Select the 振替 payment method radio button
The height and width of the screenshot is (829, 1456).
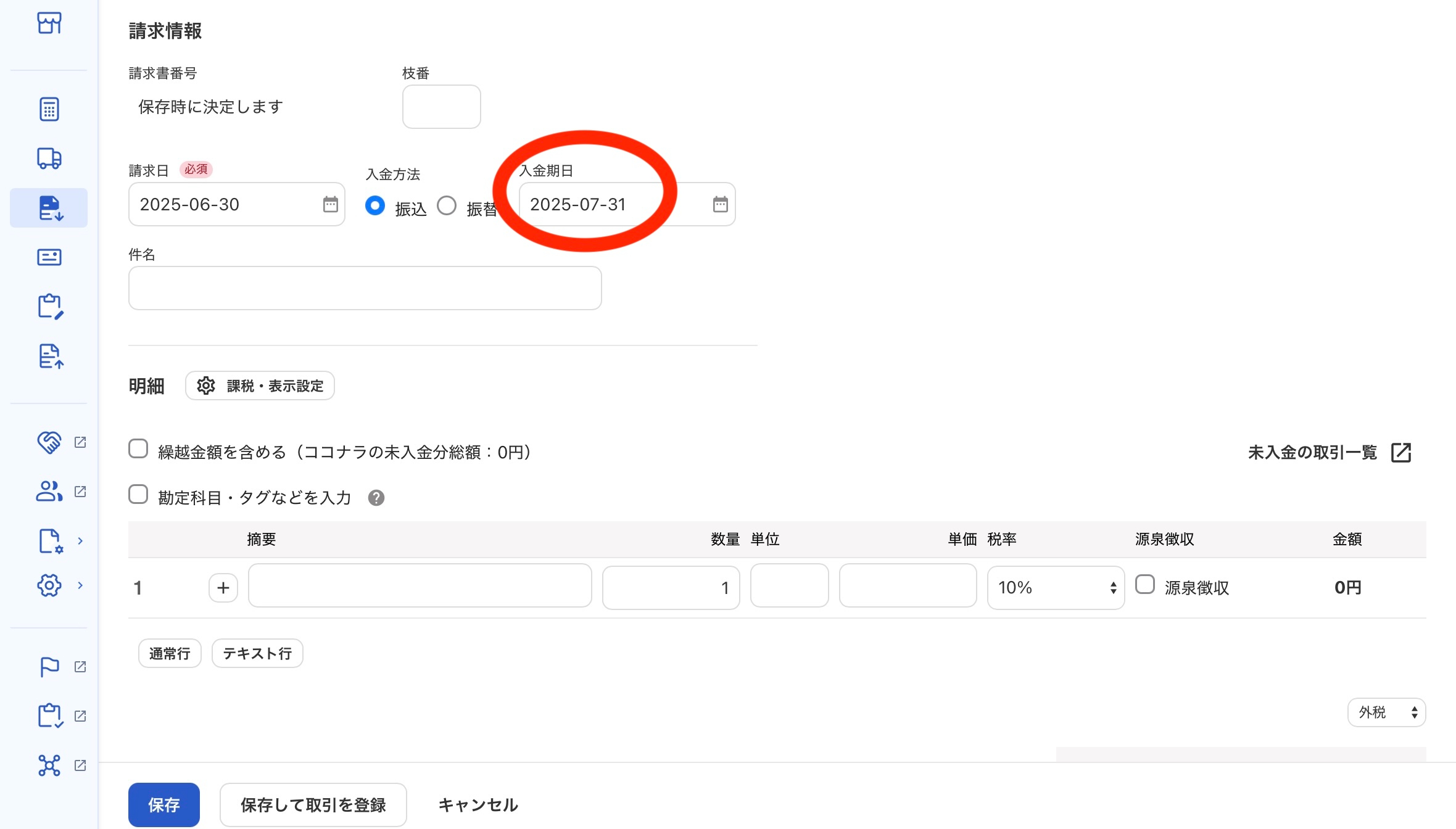(x=447, y=205)
